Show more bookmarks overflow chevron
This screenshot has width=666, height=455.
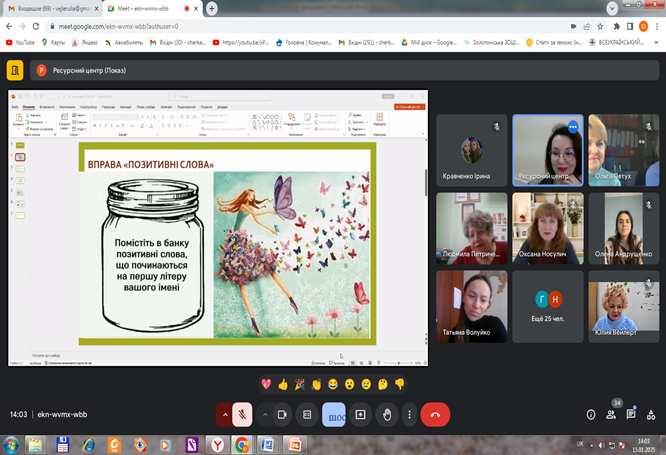(x=656, y=42)
